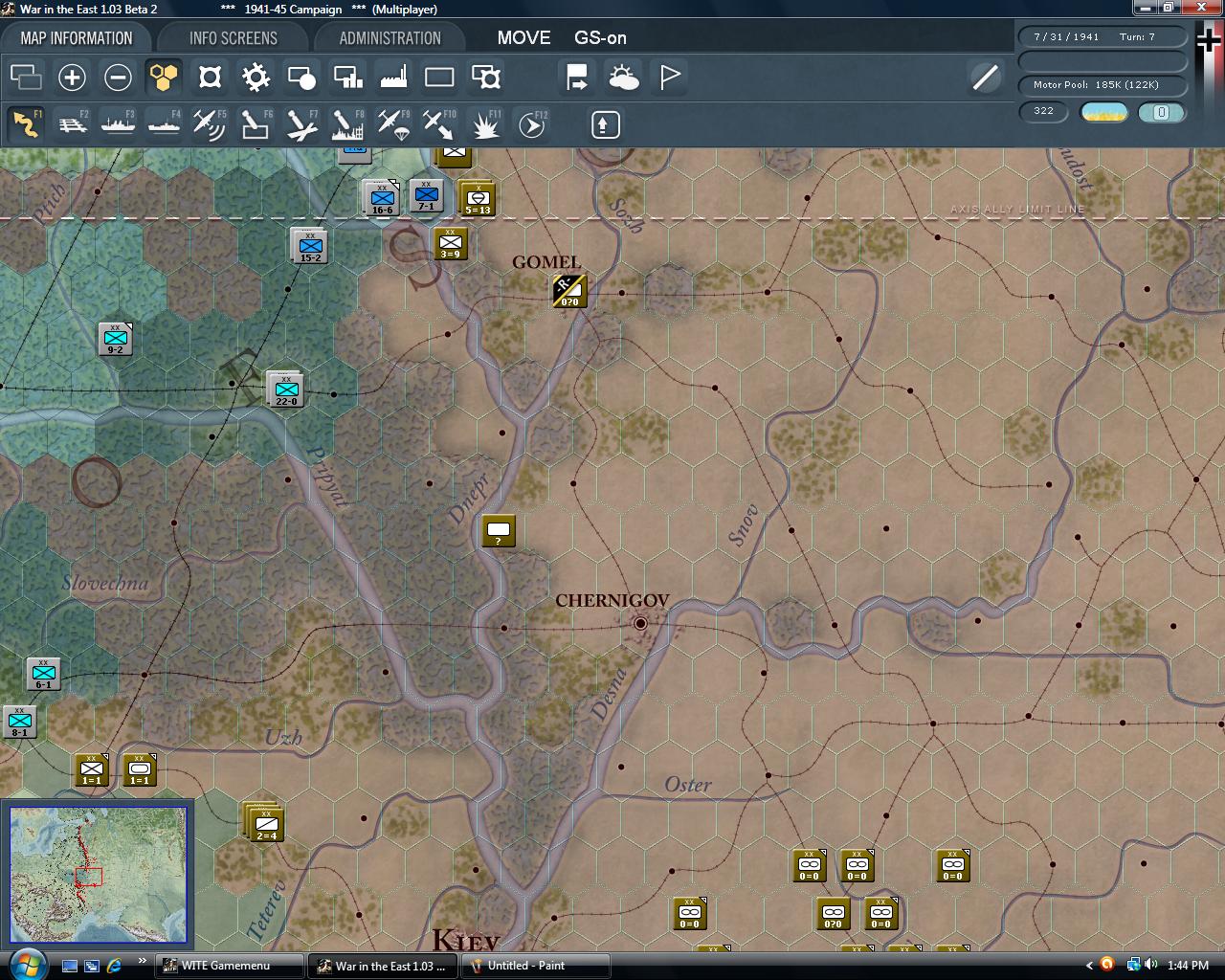Screen dimensions: 1225x980
Task: Toggle the hexagon grid overlay button
Action: (164, 77)
